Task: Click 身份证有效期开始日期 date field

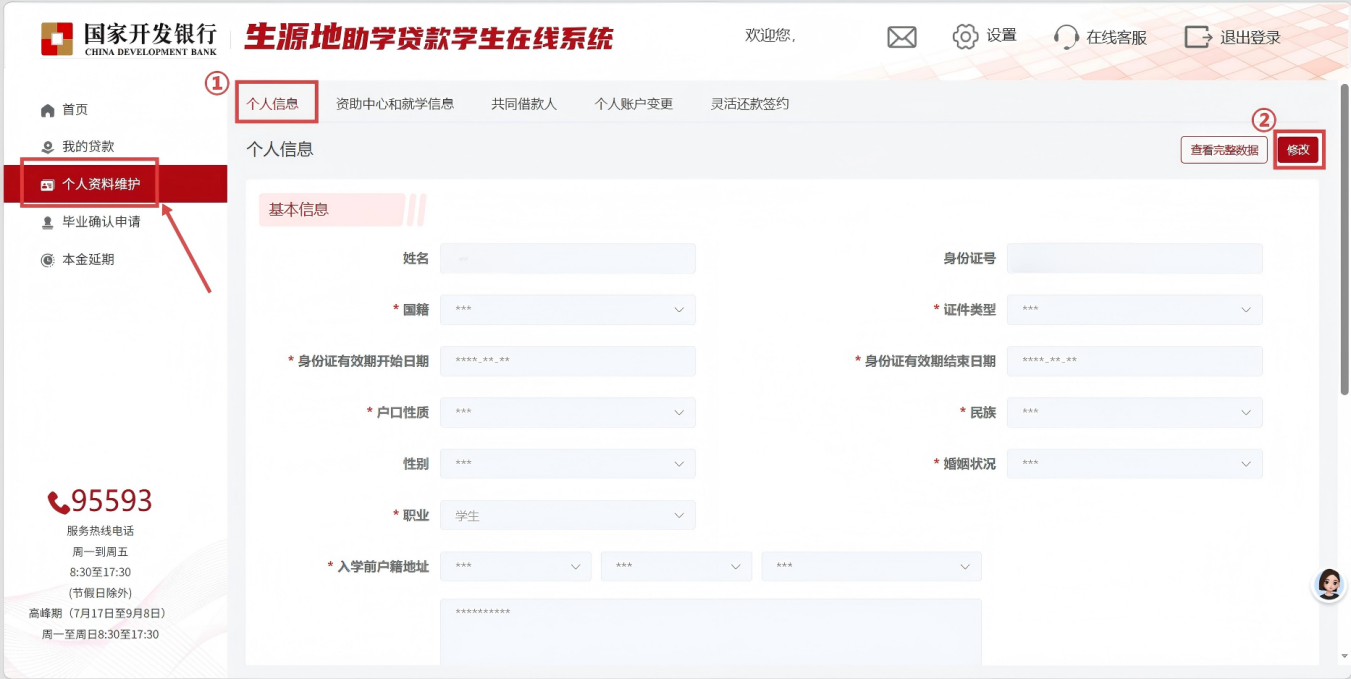Action: point(568,361)
